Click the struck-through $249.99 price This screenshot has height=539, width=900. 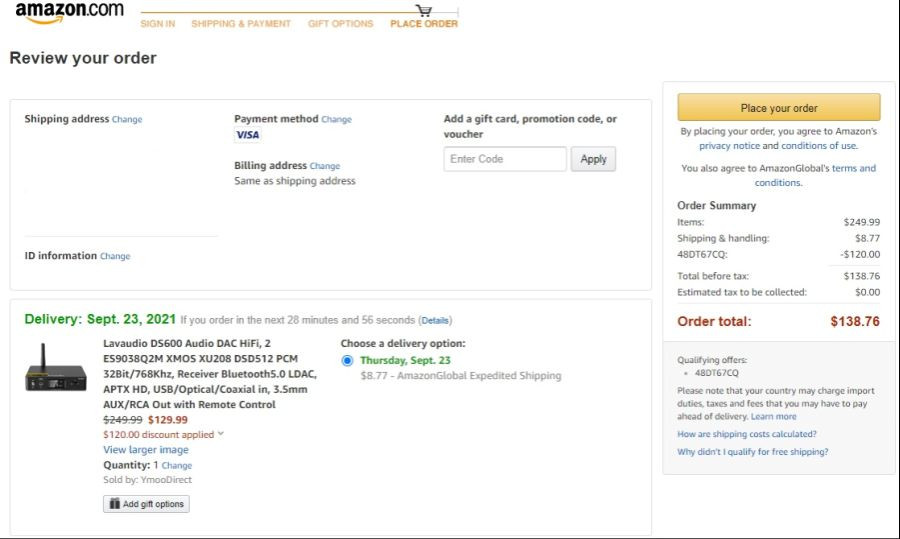pyautogui.click(x=123, y=420)
